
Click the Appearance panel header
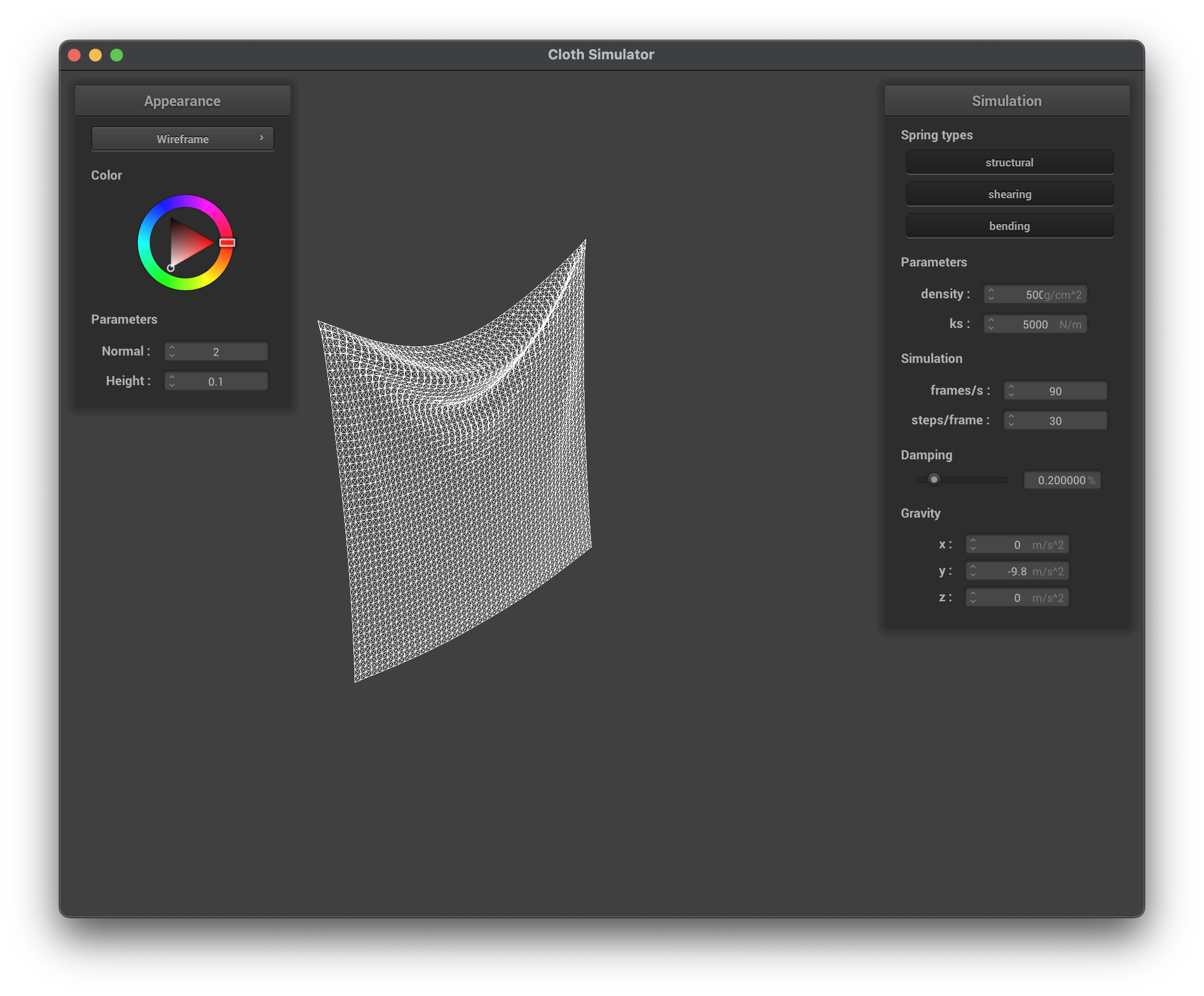click(182, 101)
